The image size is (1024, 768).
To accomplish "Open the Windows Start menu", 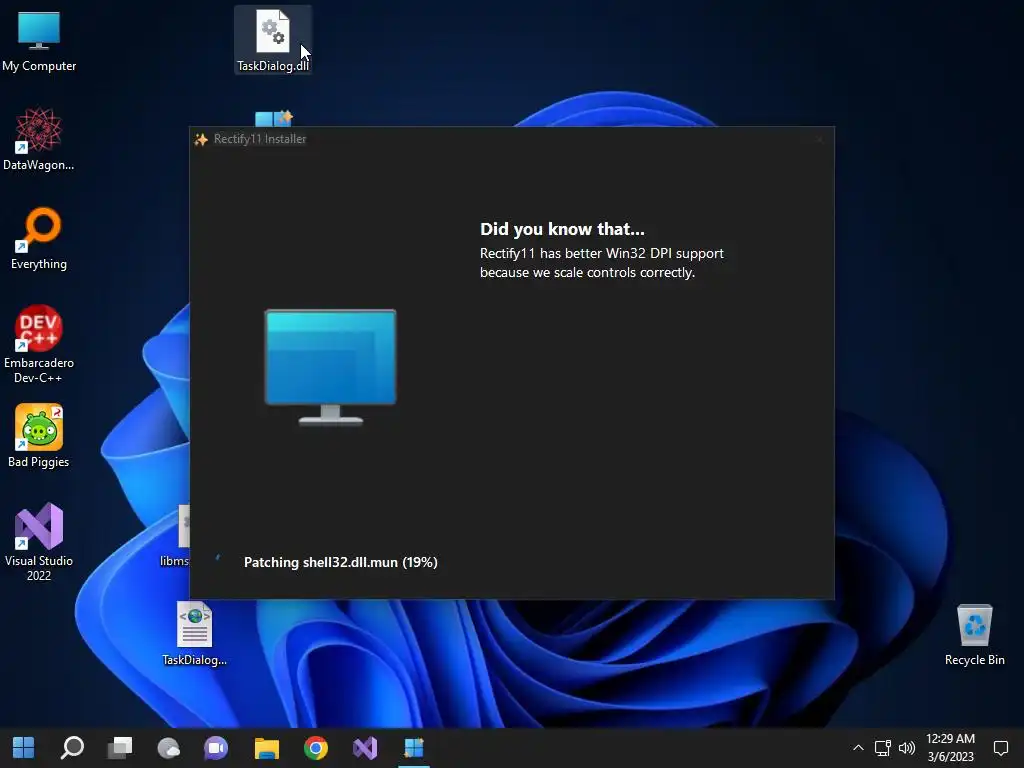I will click(x=24, y=748).
